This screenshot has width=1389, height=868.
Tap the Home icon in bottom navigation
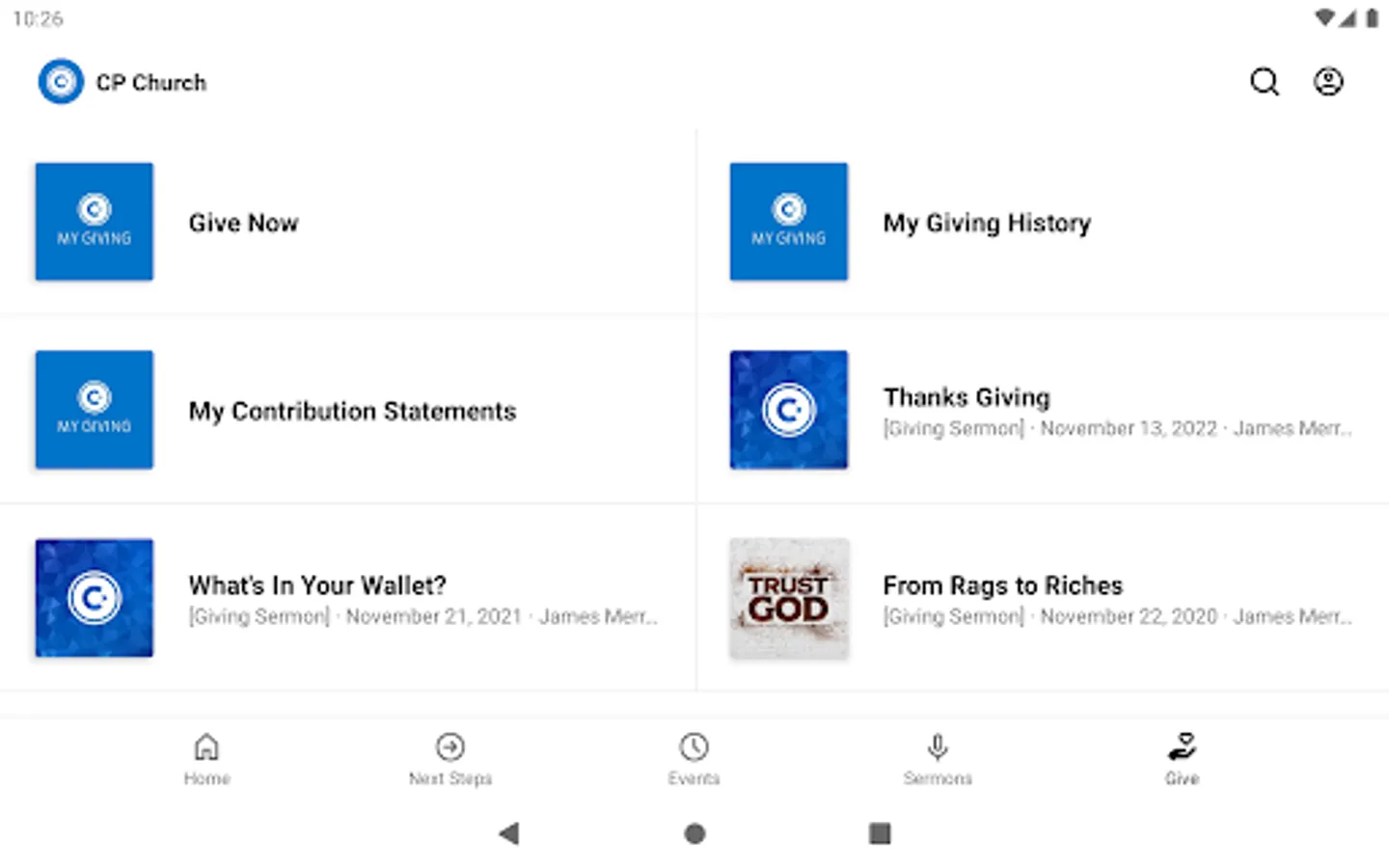206,757
